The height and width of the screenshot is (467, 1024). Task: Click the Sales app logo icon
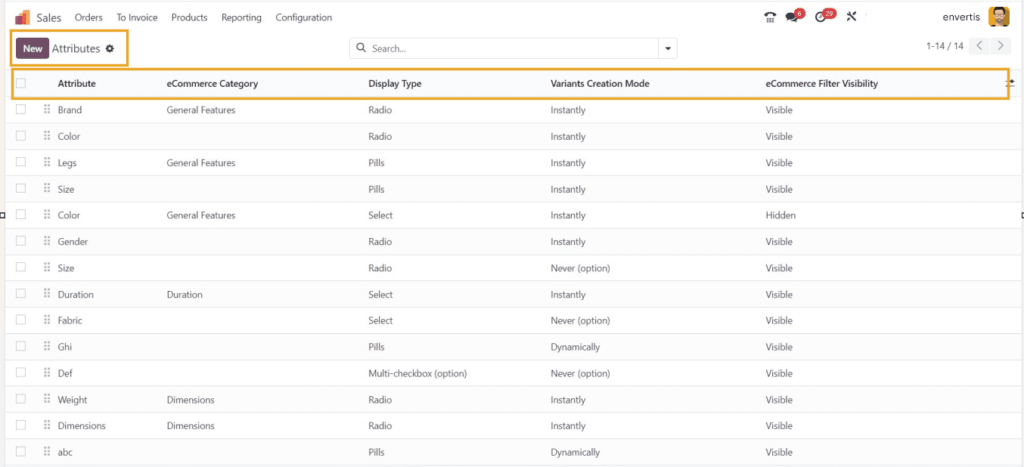click(x=22, y=17)
